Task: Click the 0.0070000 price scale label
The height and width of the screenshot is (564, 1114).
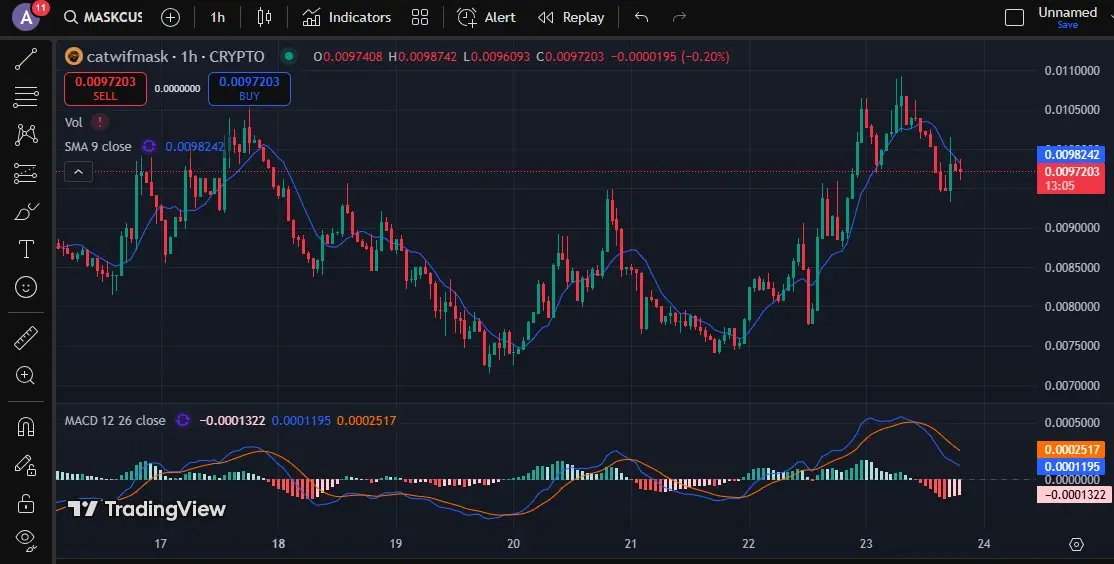Action: click(1072, 386)
